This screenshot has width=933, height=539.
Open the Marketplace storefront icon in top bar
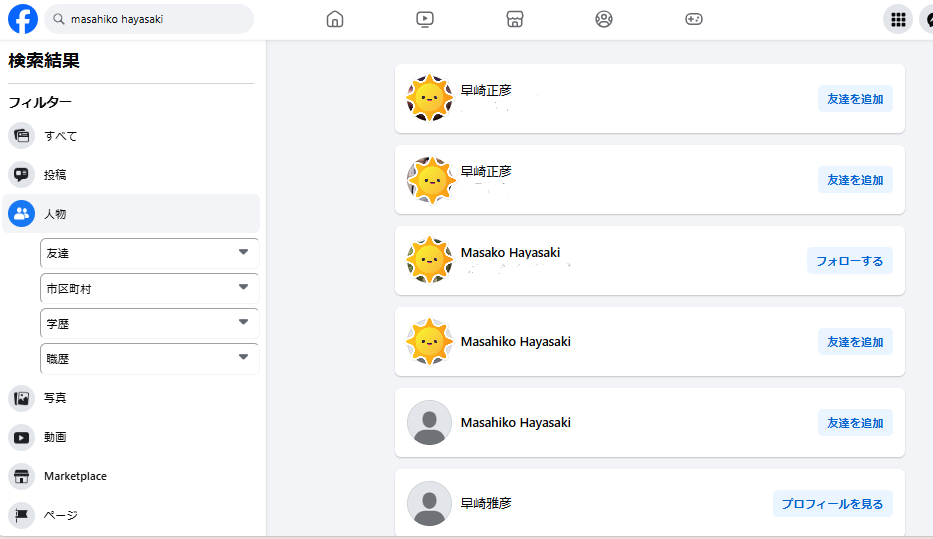[x=515, y=19]
